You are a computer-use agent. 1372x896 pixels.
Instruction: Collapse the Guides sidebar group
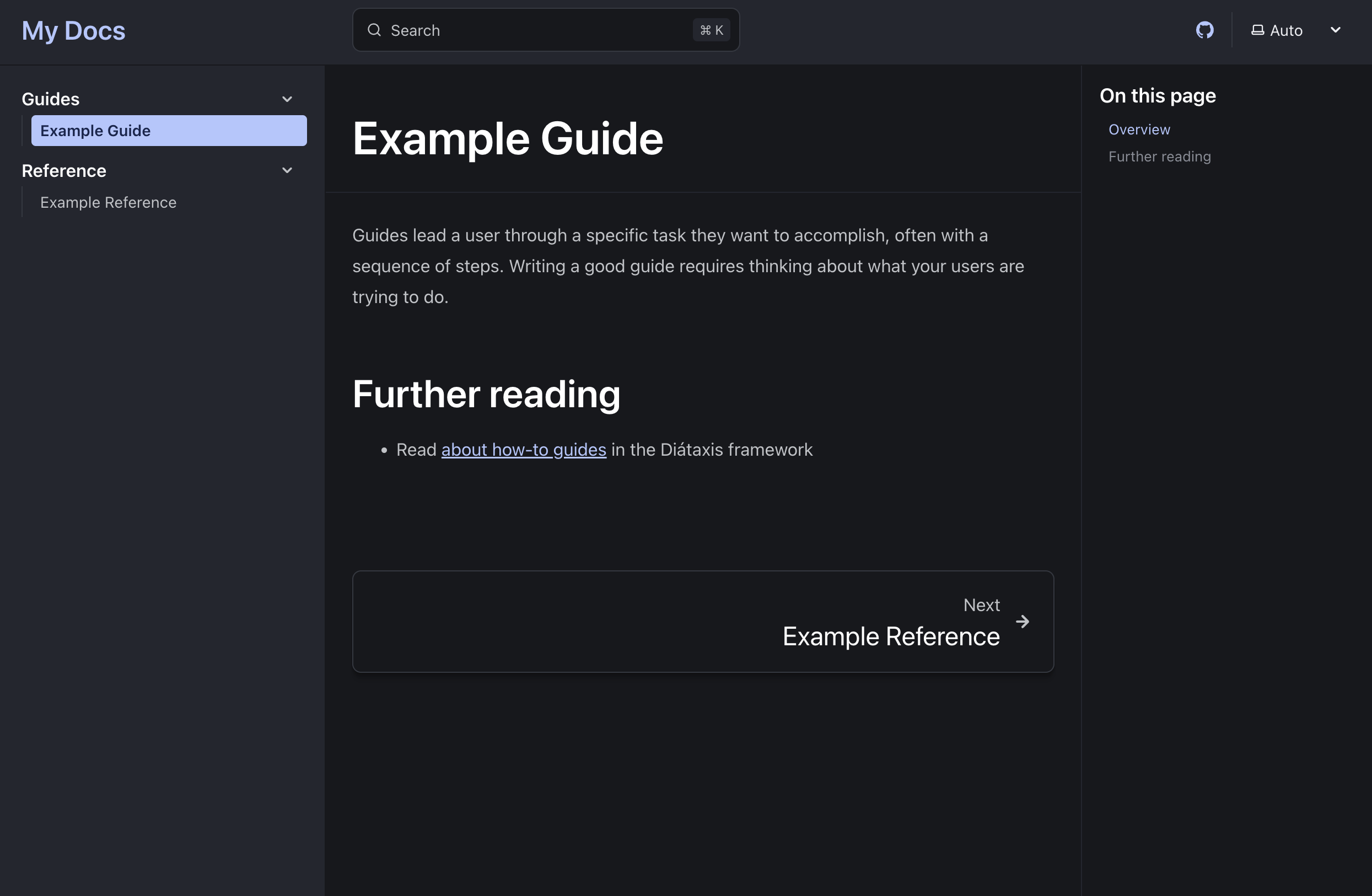point(287,99)
